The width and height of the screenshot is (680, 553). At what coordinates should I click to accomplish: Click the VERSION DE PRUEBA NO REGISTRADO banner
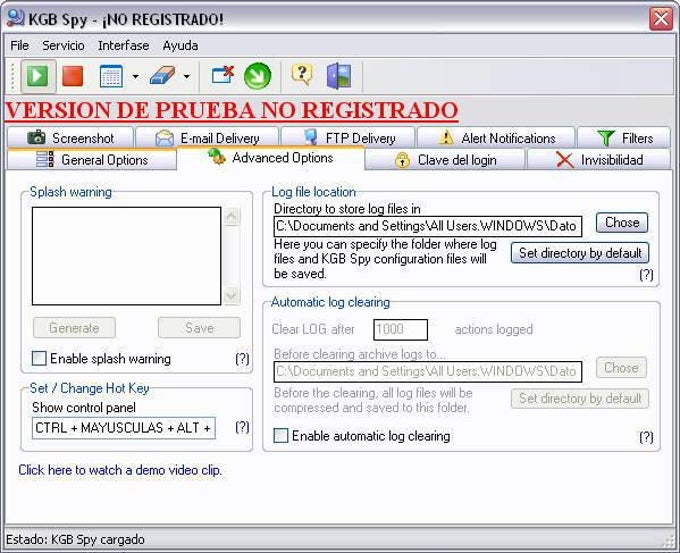(232, 110)
